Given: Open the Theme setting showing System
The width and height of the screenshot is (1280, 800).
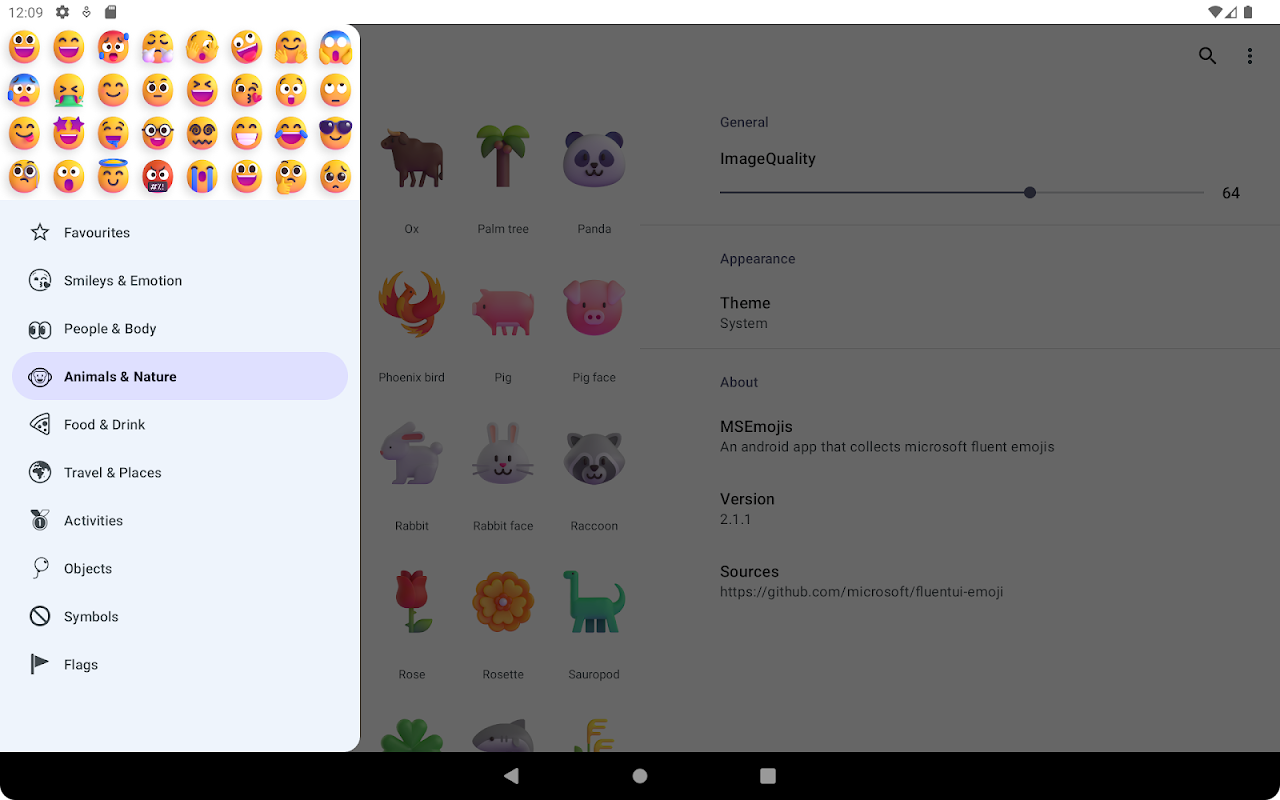Looking at the screenshot, I should click(x=960, y=312).
